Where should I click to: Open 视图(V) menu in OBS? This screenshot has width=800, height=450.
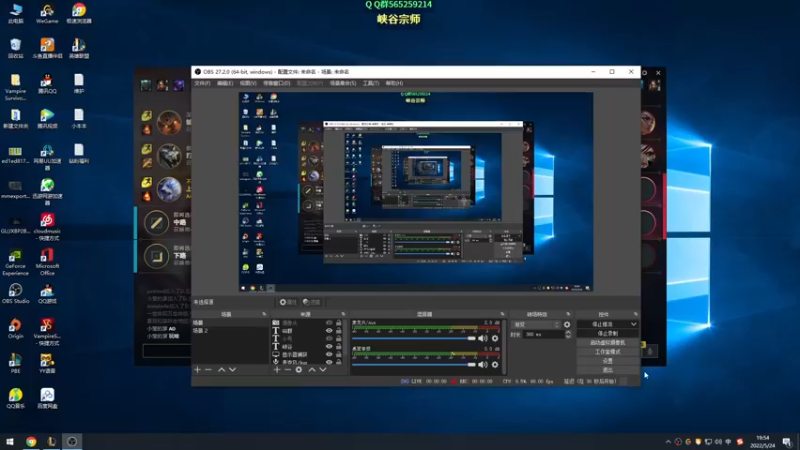(247, 83)
